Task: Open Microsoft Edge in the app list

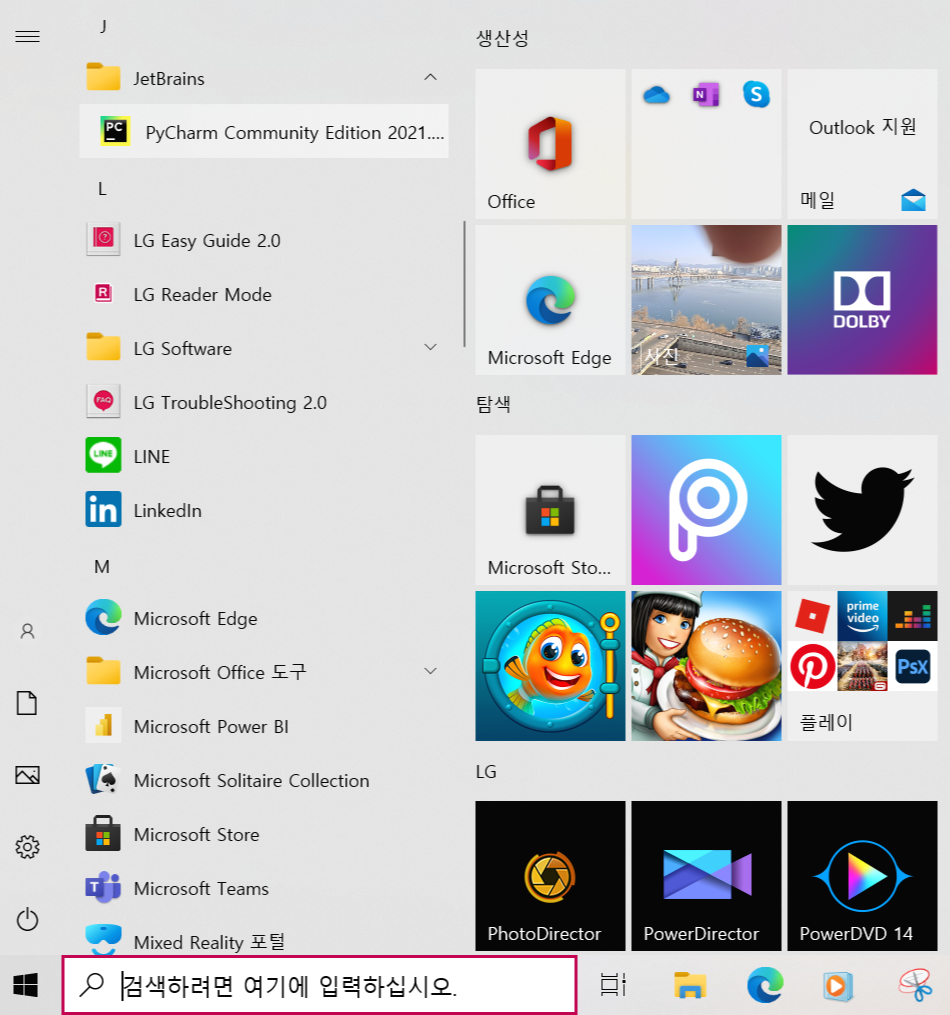Action: coord(264,618)
